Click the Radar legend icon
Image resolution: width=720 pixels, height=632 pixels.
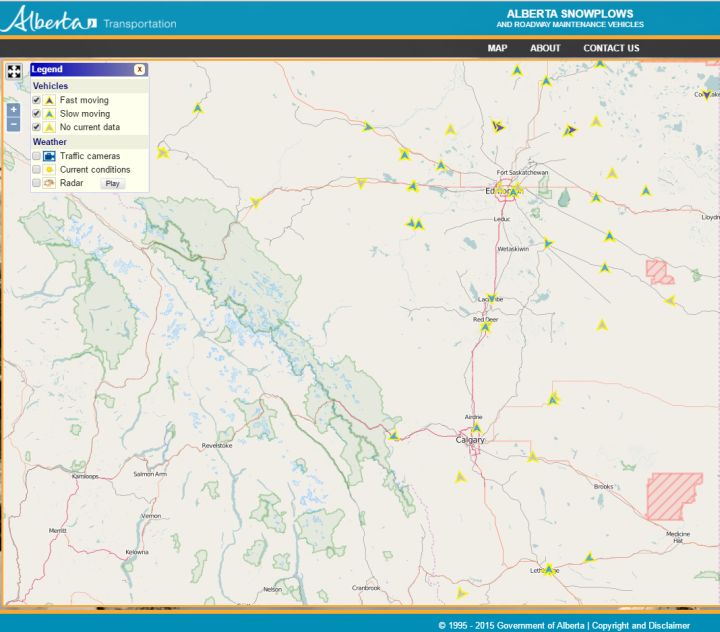click(x=49, y=183)
